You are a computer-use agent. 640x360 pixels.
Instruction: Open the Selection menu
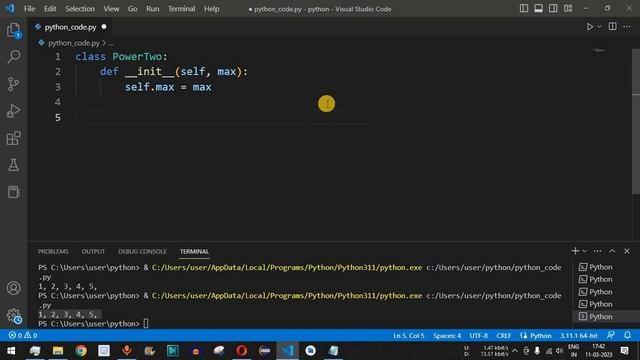coord(80,9)
